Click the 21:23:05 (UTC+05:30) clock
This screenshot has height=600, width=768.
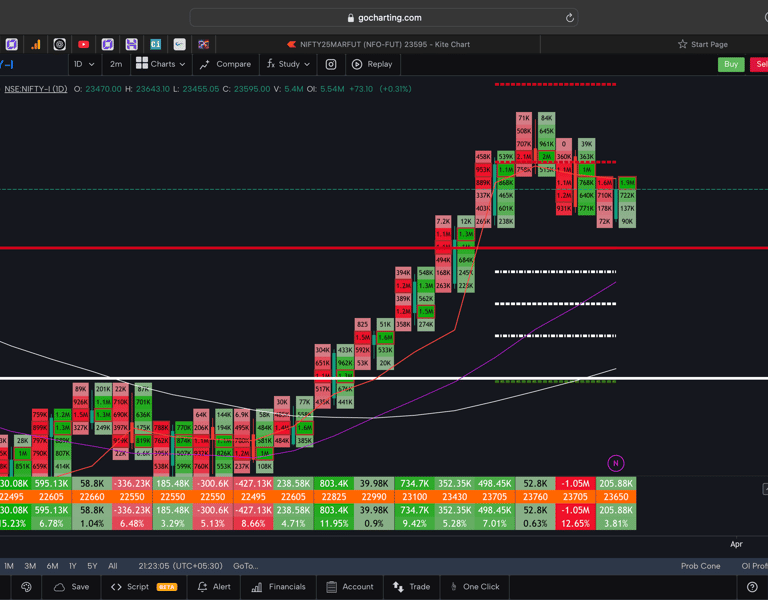click(180, 566)
